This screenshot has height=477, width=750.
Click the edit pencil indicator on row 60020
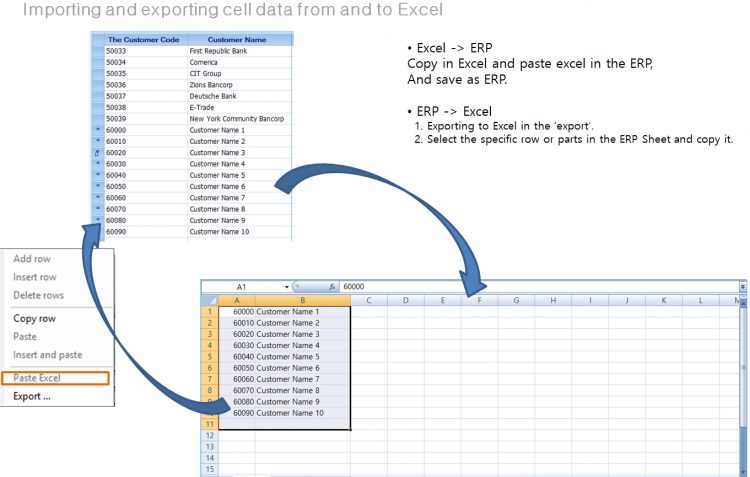point(98,153)
